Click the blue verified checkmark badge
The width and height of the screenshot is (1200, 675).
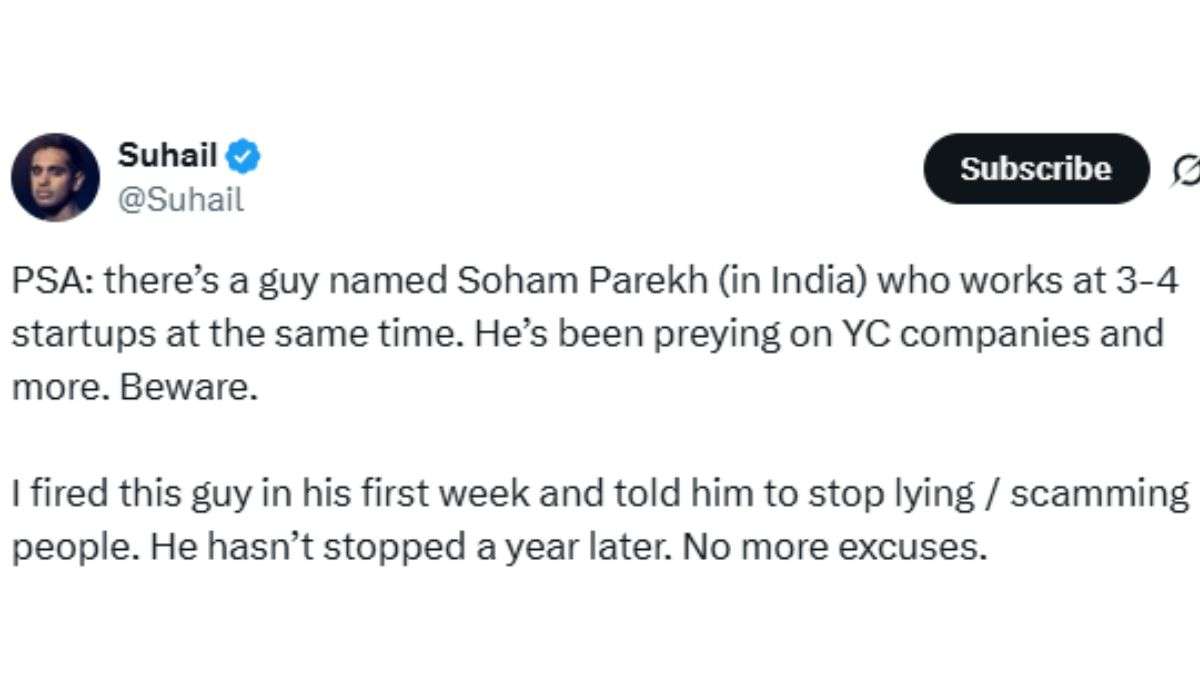[244, 155]
